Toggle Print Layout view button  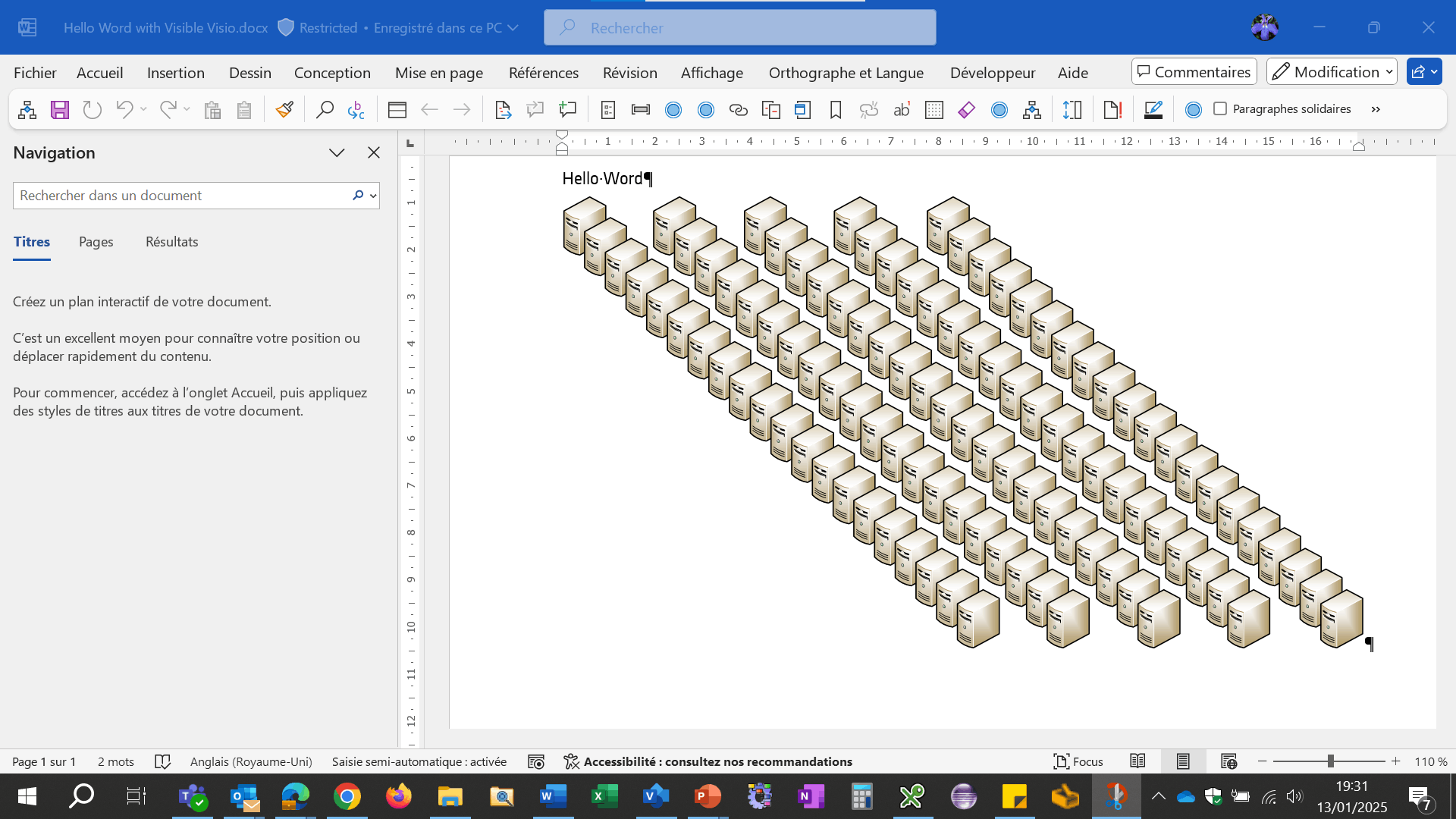tap(1183, 761)
